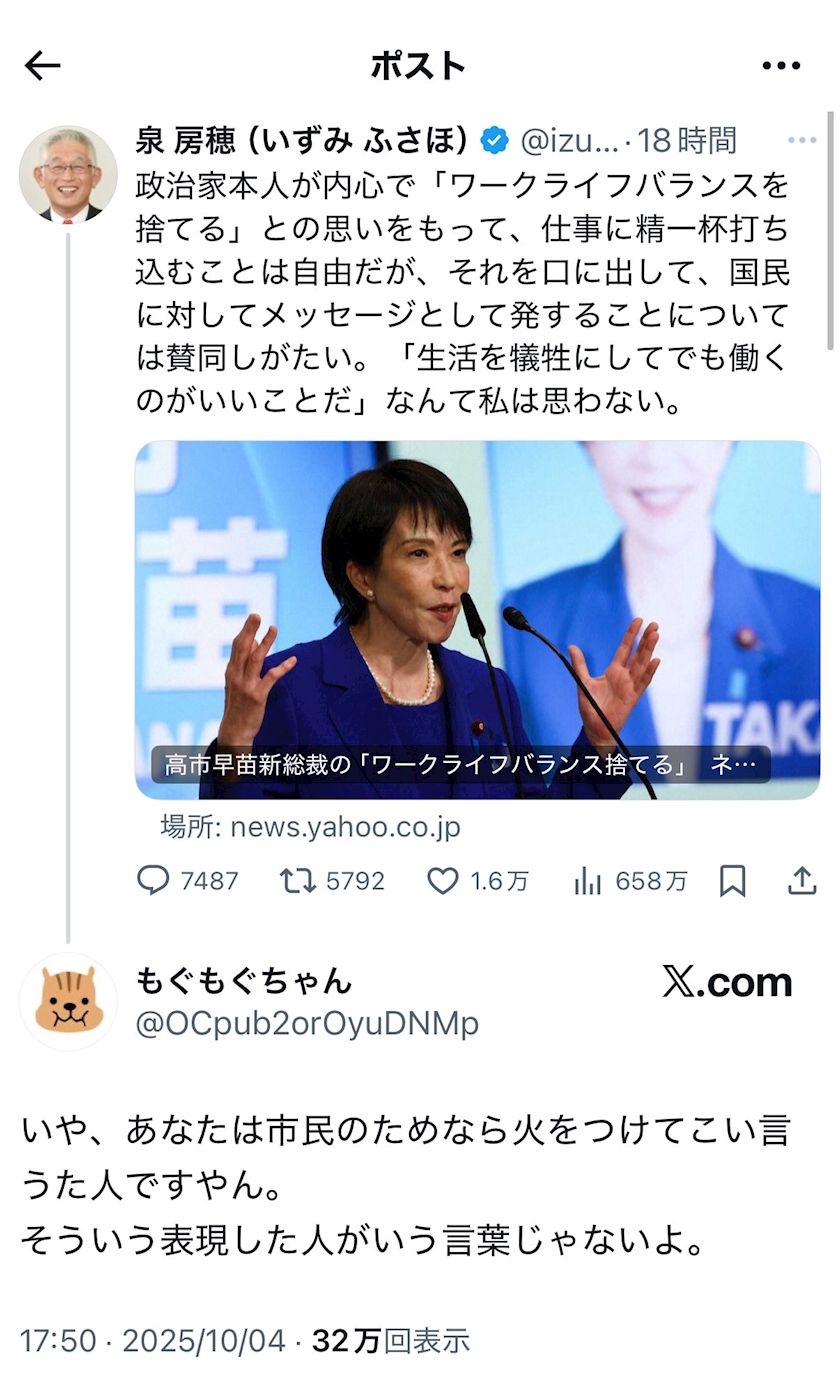View analytics icon showing 658万

[588, 881]
